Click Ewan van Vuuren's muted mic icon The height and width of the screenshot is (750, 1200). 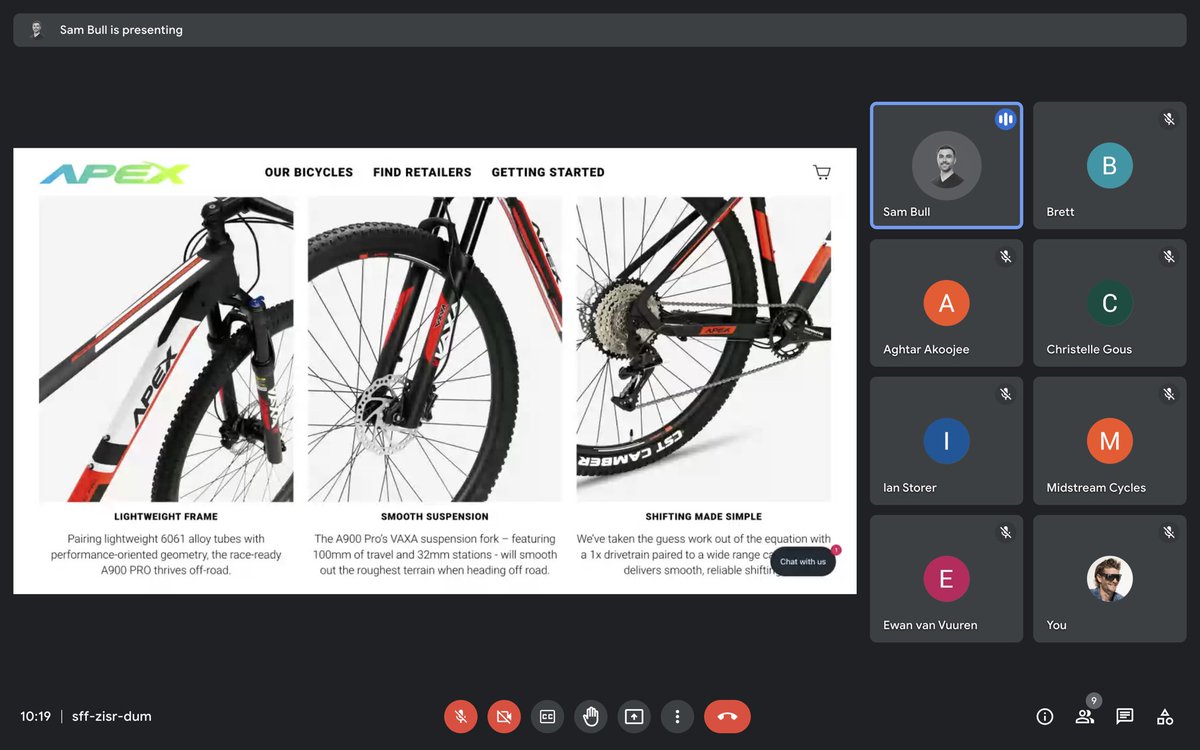[x=1005, y=532]
